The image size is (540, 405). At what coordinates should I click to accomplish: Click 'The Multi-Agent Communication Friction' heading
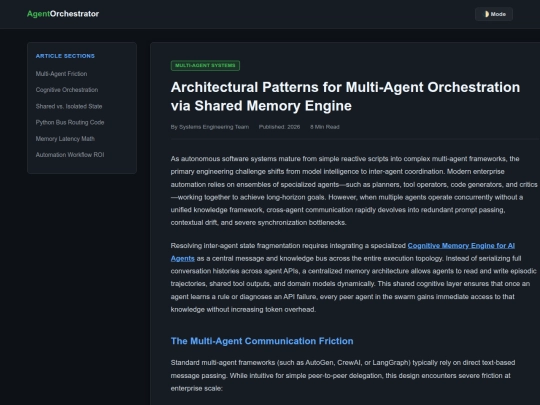[262, 341]
